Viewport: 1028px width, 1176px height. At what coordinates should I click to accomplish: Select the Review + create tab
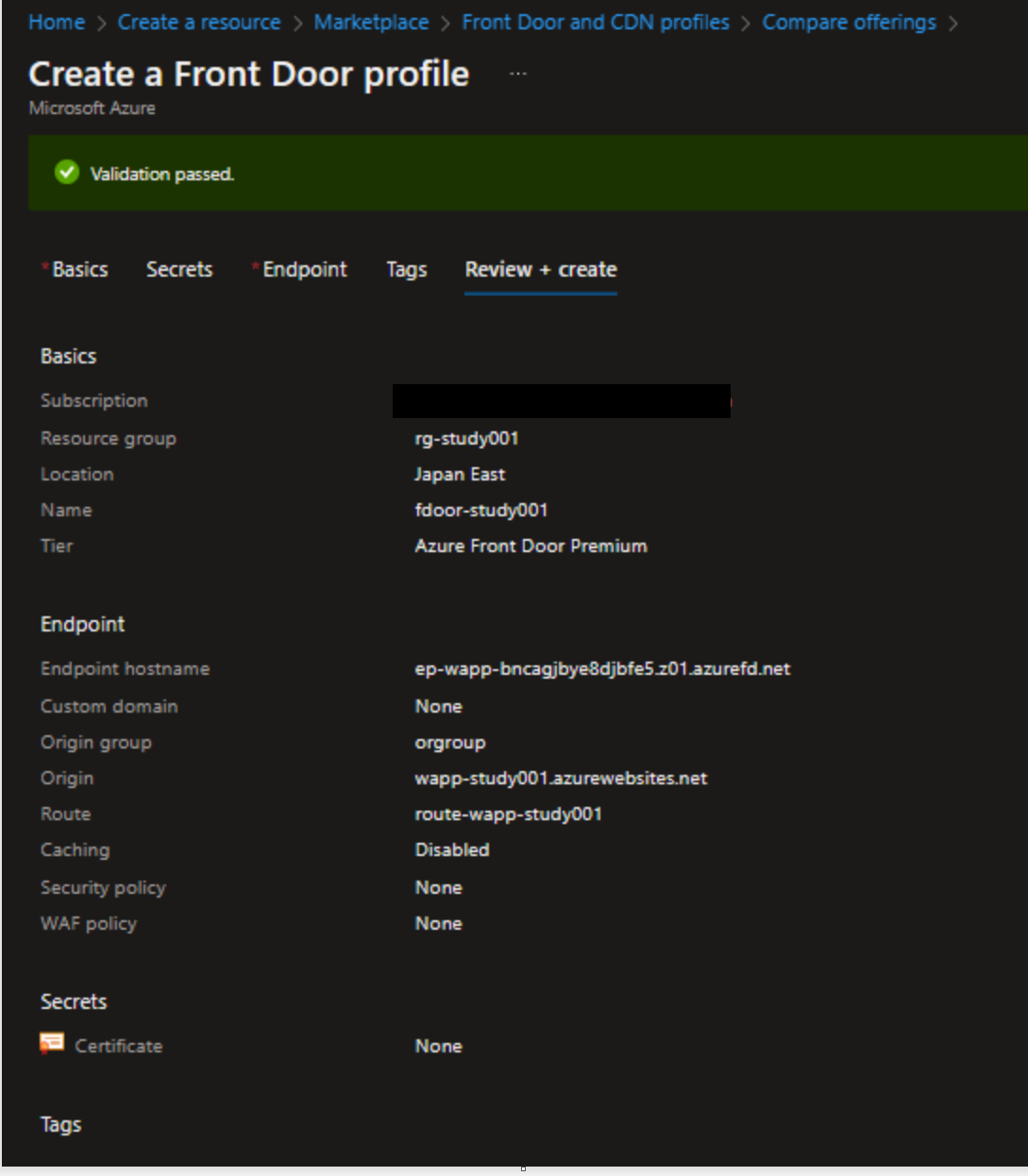point(541,270)
